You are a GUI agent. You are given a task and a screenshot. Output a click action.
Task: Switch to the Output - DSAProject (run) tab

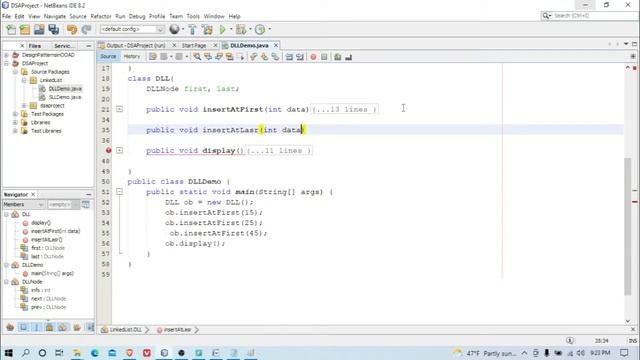point(136,45)
